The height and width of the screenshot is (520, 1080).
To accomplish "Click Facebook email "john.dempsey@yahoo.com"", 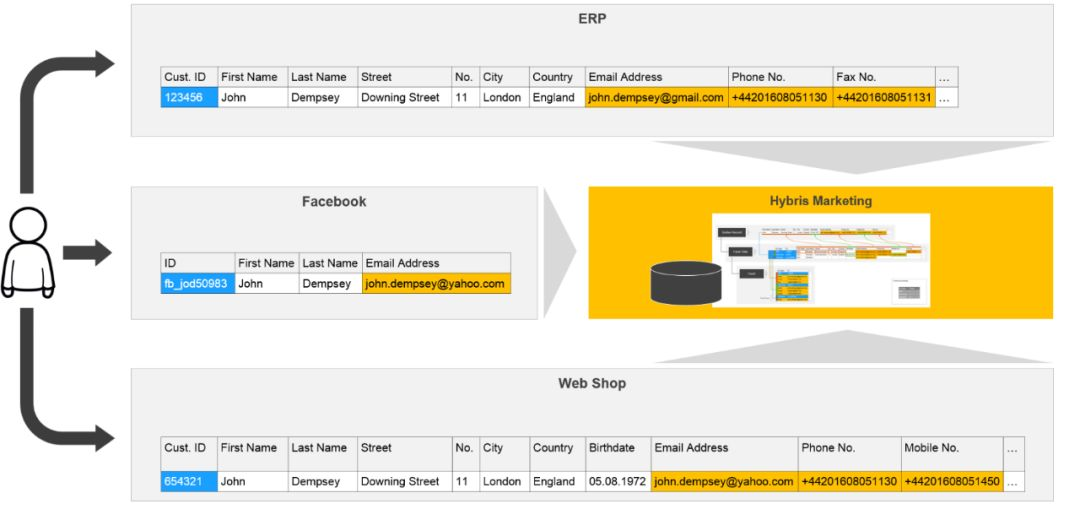I will (x=437, y=284).
